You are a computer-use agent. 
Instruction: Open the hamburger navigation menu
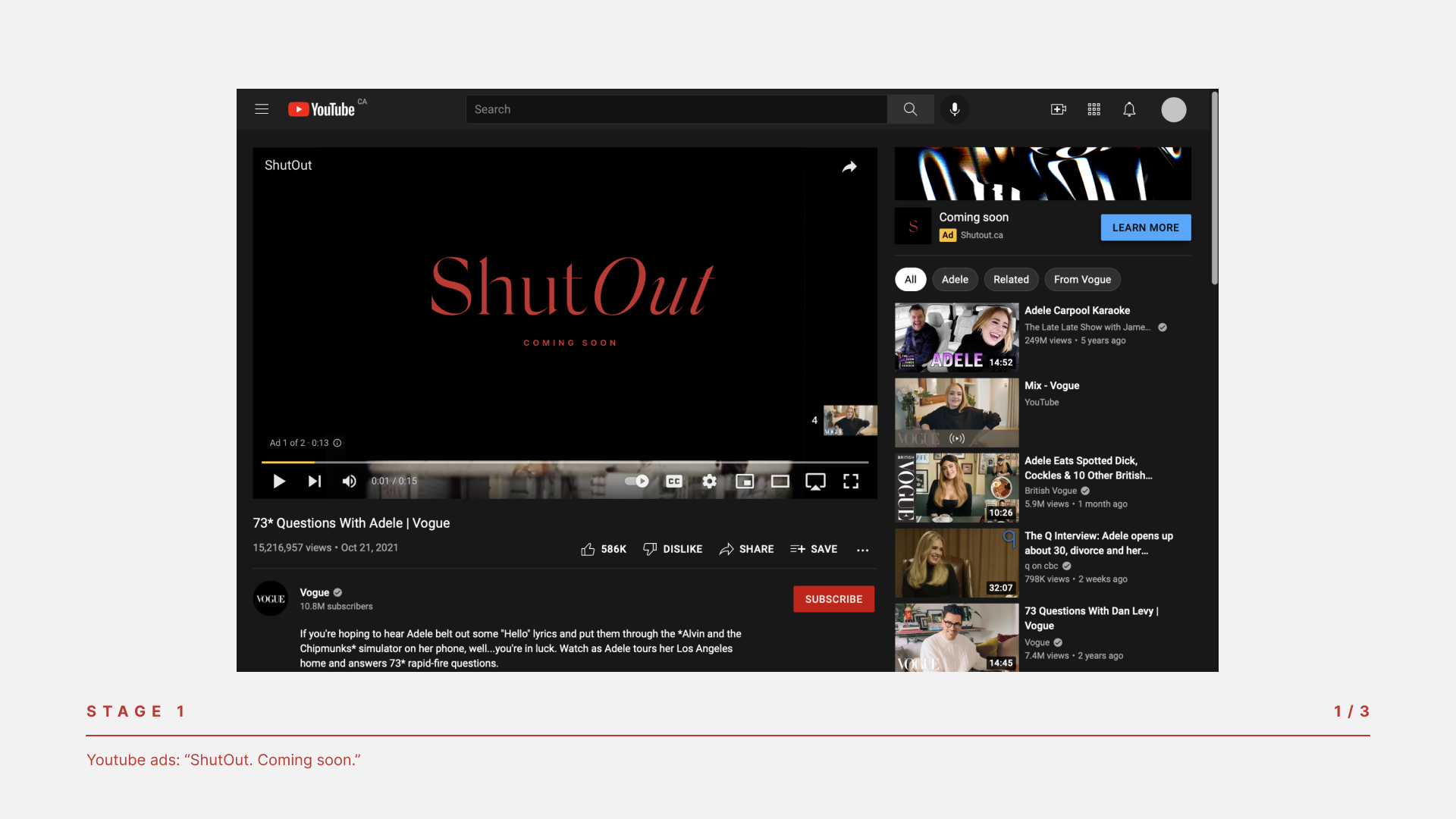[x=261, y=109]
